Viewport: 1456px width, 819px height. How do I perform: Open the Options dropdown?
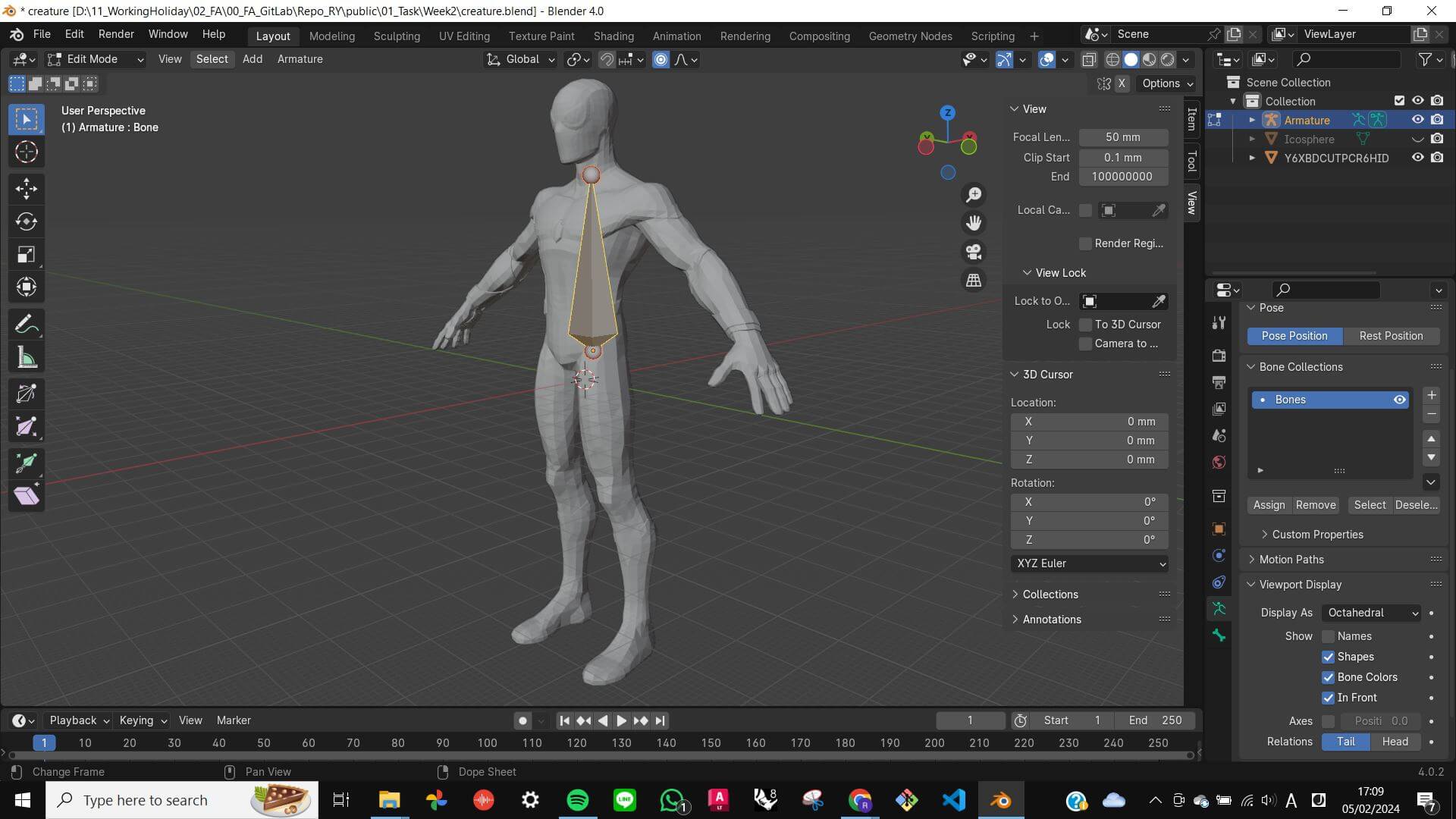(x=1168, y=83)
